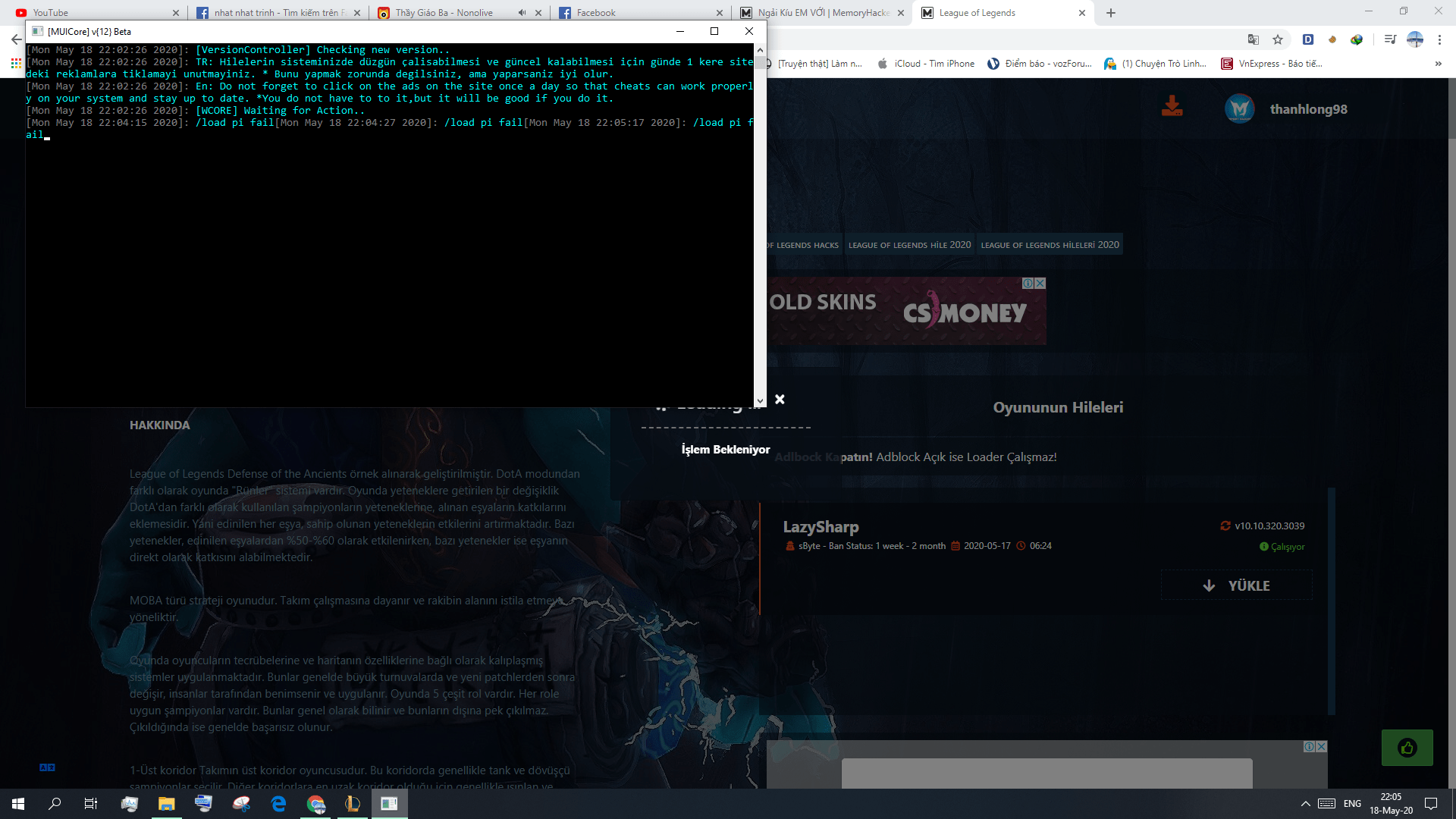The height and width of the screenshot is (819, 1456).
Task: Switch to the Ngài Kíu EM VỚI tab
Action: pyautogui.click(x=822, y=13)
